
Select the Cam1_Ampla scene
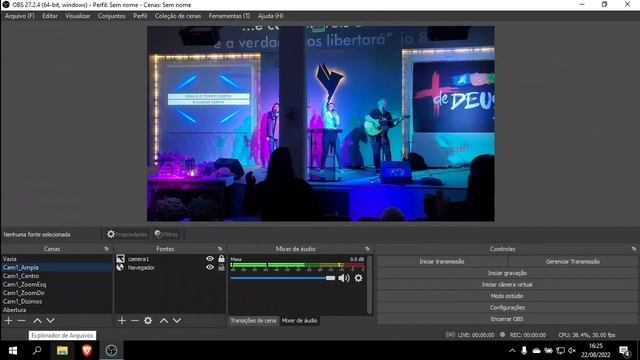57,267
